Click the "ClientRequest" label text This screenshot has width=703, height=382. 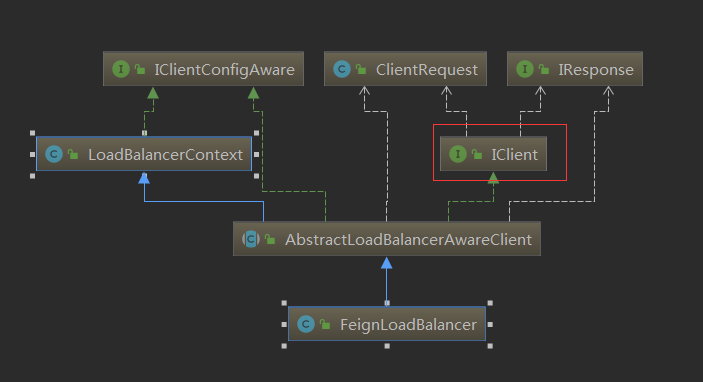[x=427, y=70]
